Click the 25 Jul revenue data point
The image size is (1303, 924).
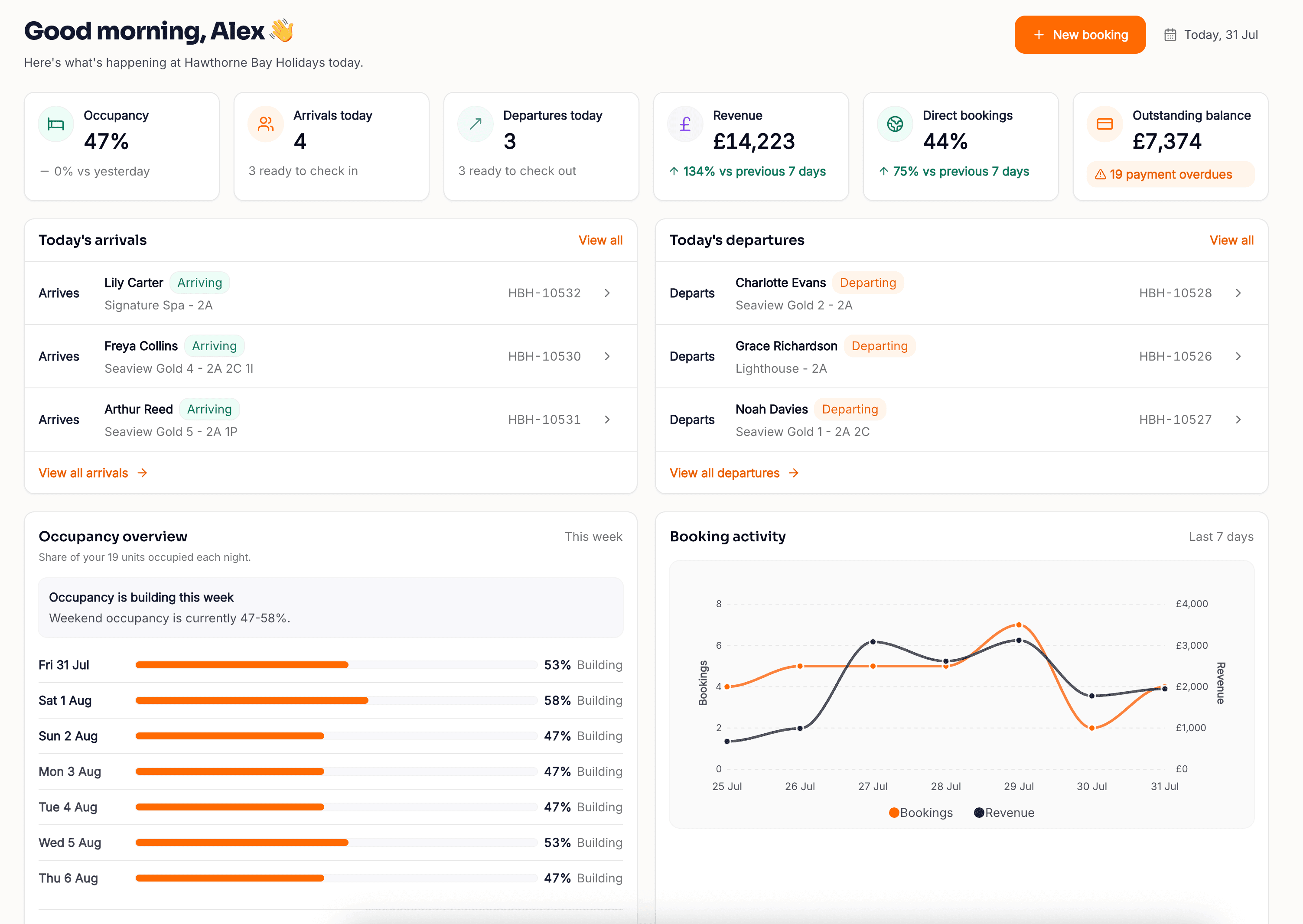[x=726, y=742]
